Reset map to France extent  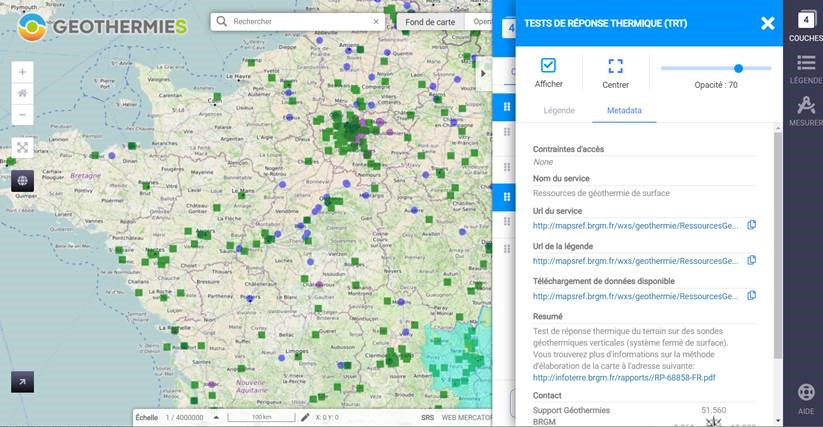22,93
